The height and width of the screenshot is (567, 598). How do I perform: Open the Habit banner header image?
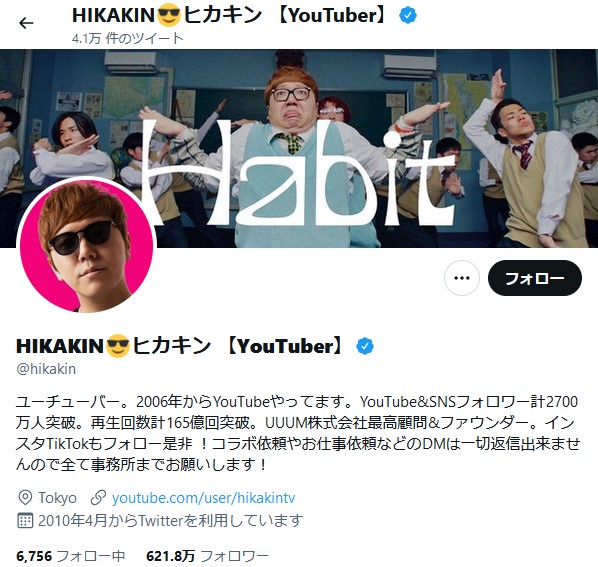pos(299,148)
